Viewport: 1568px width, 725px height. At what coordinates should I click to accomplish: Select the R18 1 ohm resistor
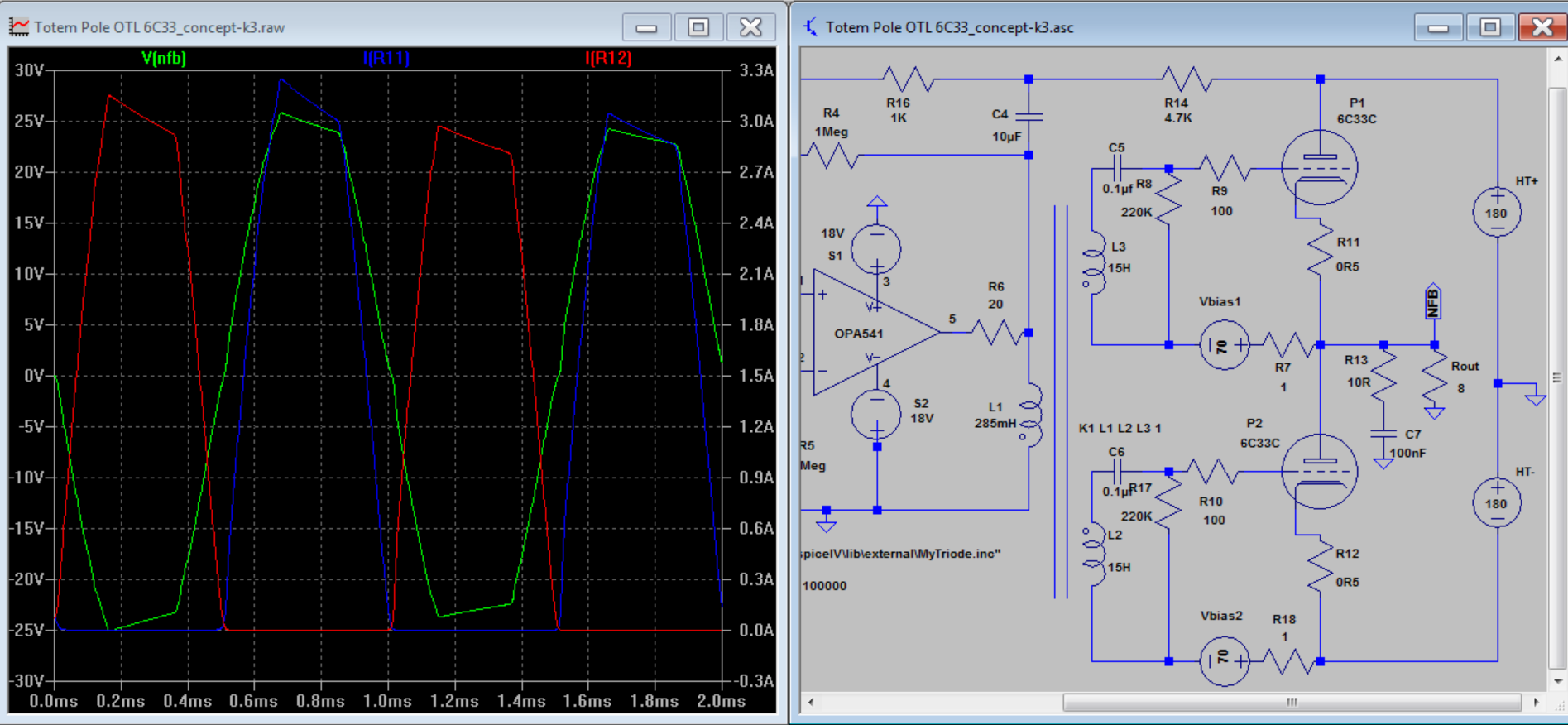point(1289,661)
